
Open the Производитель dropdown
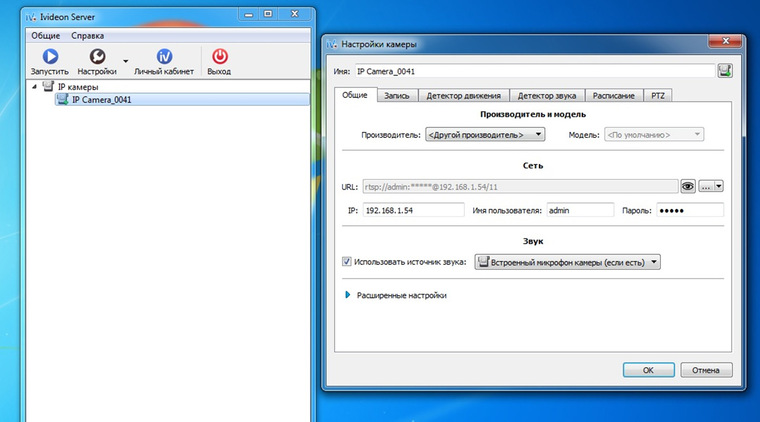pos(484,134)
